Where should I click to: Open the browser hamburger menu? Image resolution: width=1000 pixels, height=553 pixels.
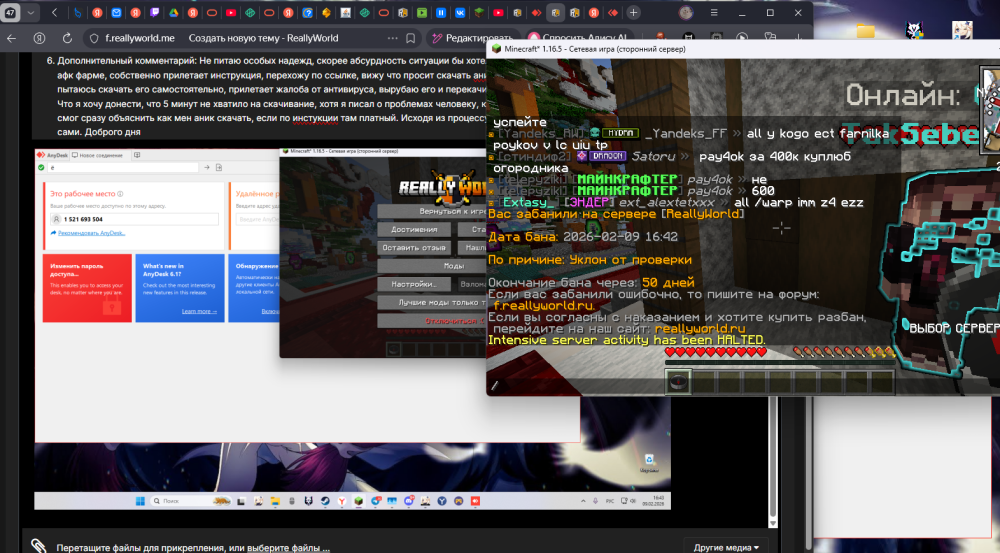(714, 13)
